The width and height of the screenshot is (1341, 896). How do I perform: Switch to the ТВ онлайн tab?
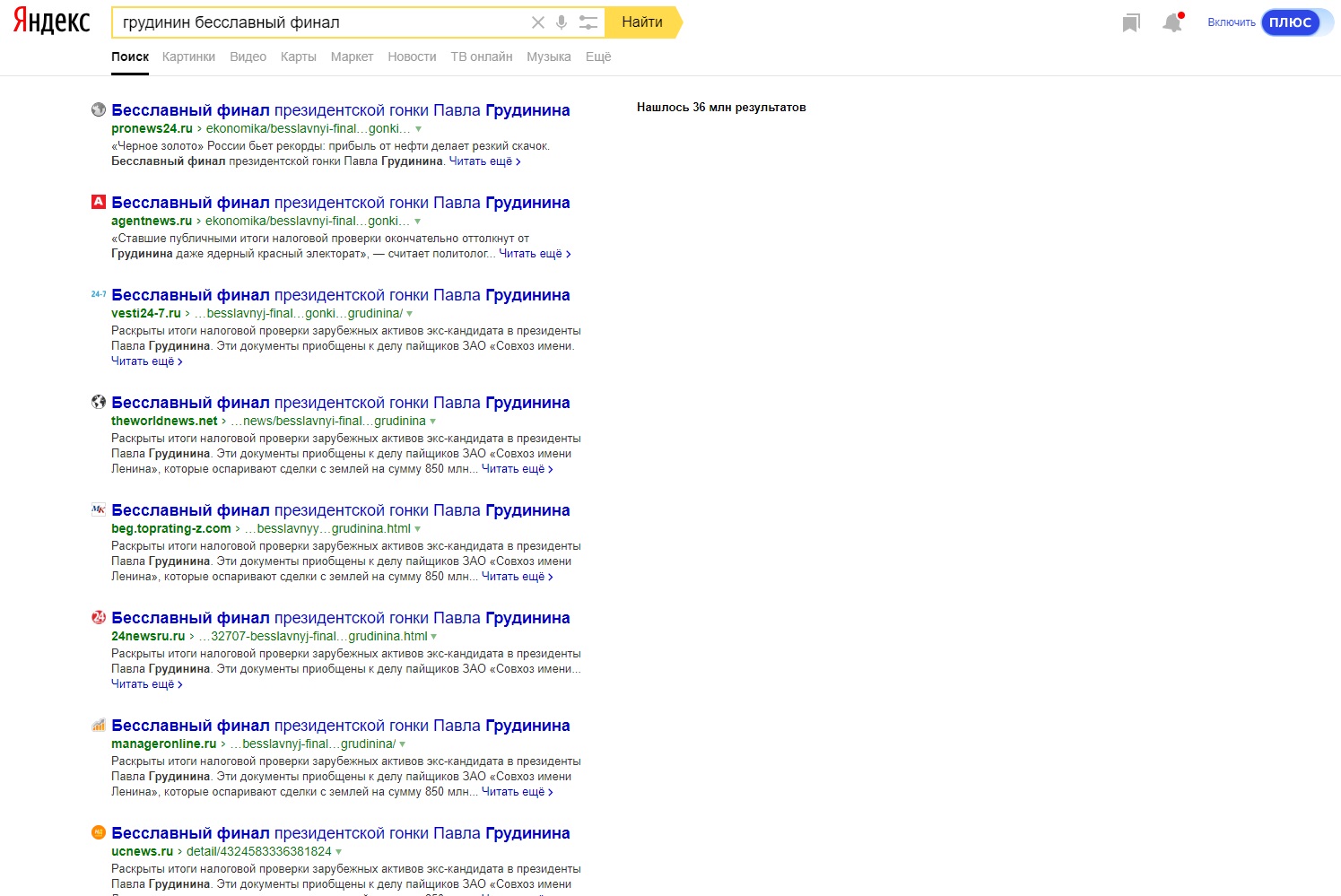pos(482,57)
